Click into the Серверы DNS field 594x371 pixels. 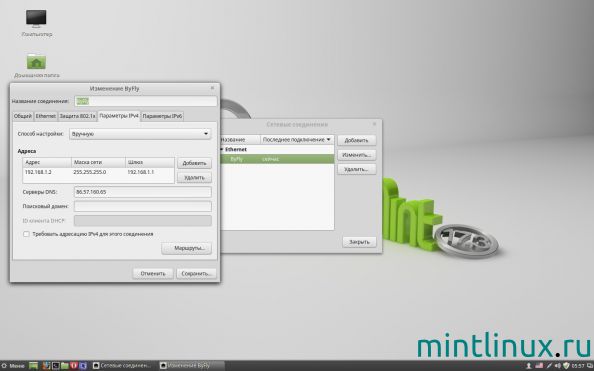[x=142, y=192]
